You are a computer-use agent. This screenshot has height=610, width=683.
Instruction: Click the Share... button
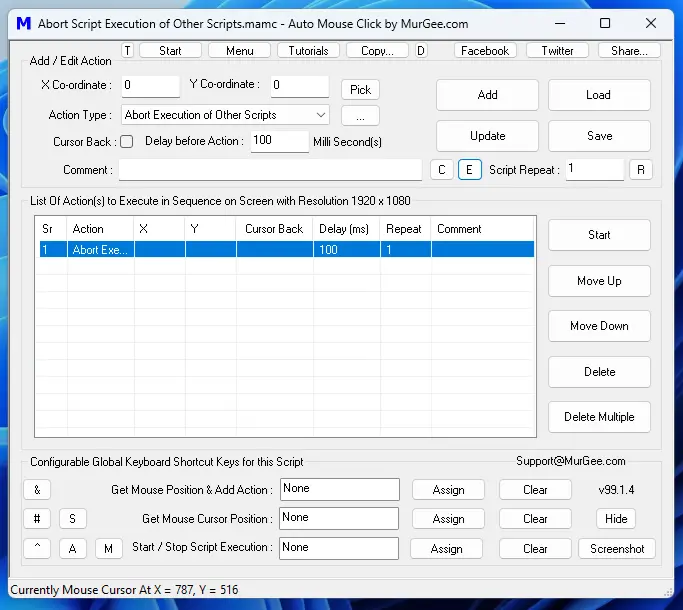click(x=629, y=51)
